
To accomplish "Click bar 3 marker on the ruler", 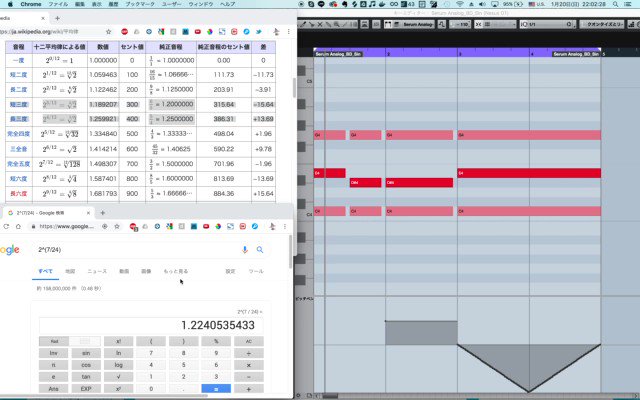I will (x=460, y=53).
